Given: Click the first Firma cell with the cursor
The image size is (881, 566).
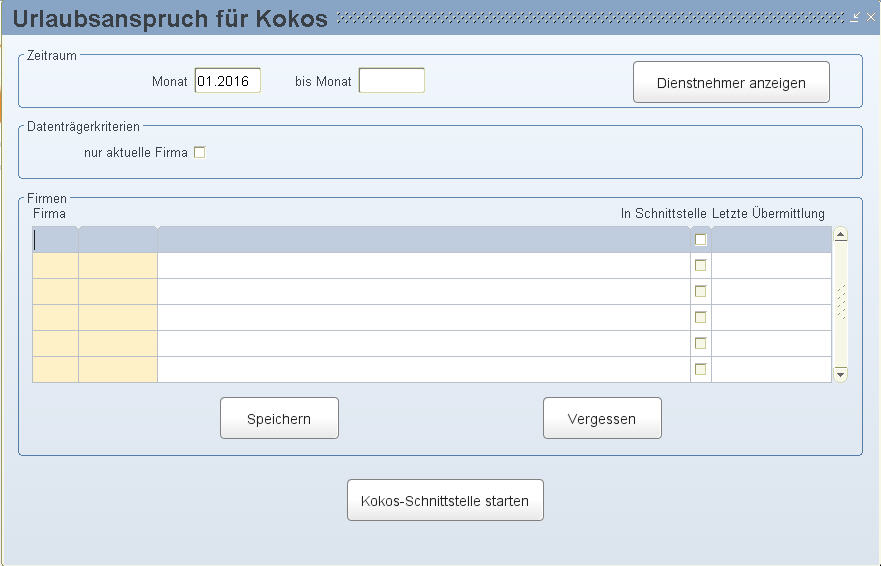Looking at the screenshot, I should click(x=55, y=240).
